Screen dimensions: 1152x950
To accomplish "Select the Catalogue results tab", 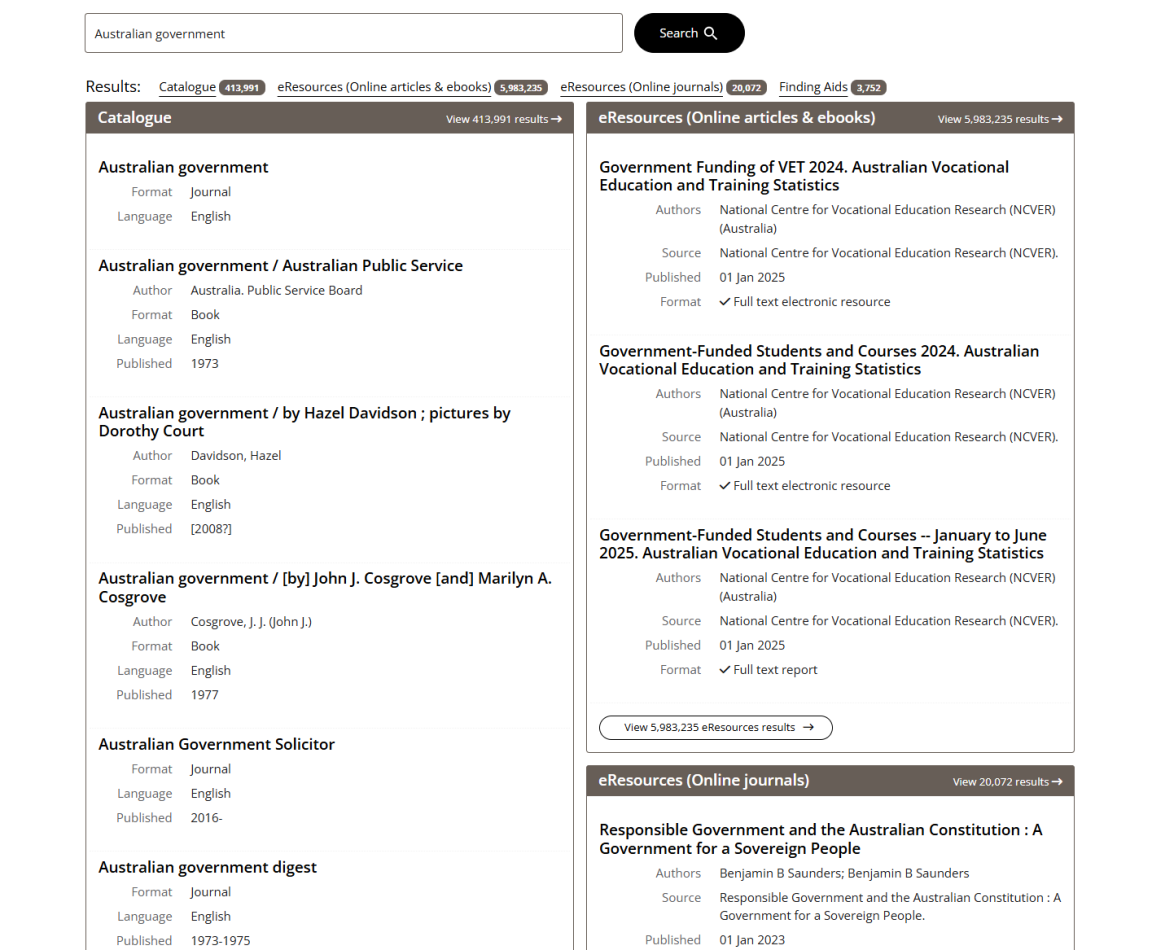I will click(x=187, y=87).
